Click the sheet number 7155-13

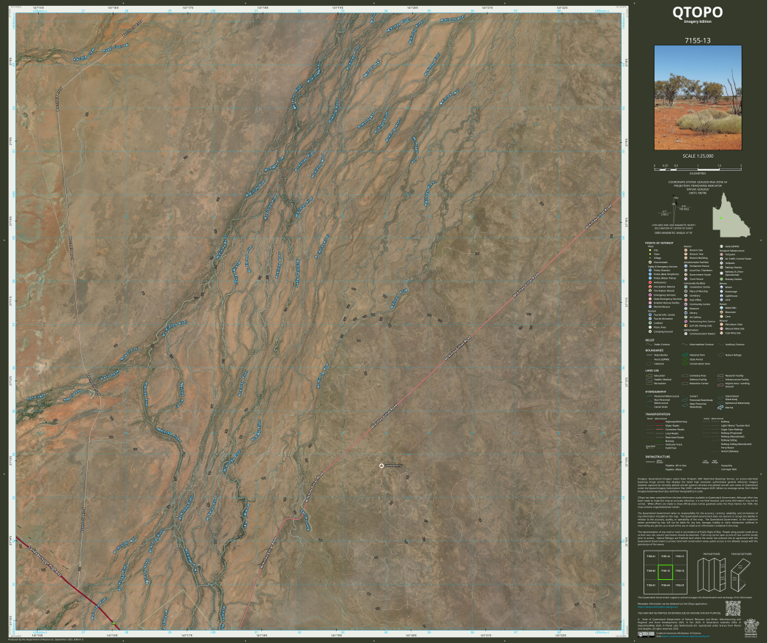697,41
